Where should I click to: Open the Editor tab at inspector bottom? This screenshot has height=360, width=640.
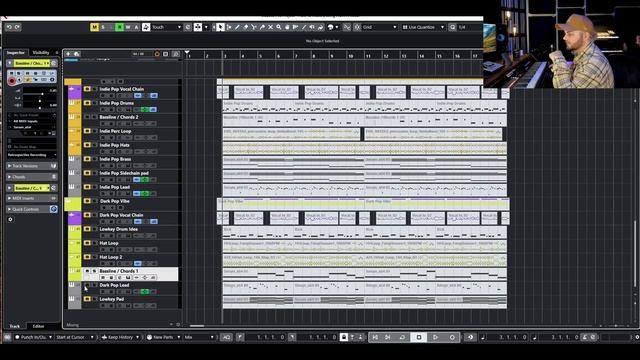click(x=38, y=326)
